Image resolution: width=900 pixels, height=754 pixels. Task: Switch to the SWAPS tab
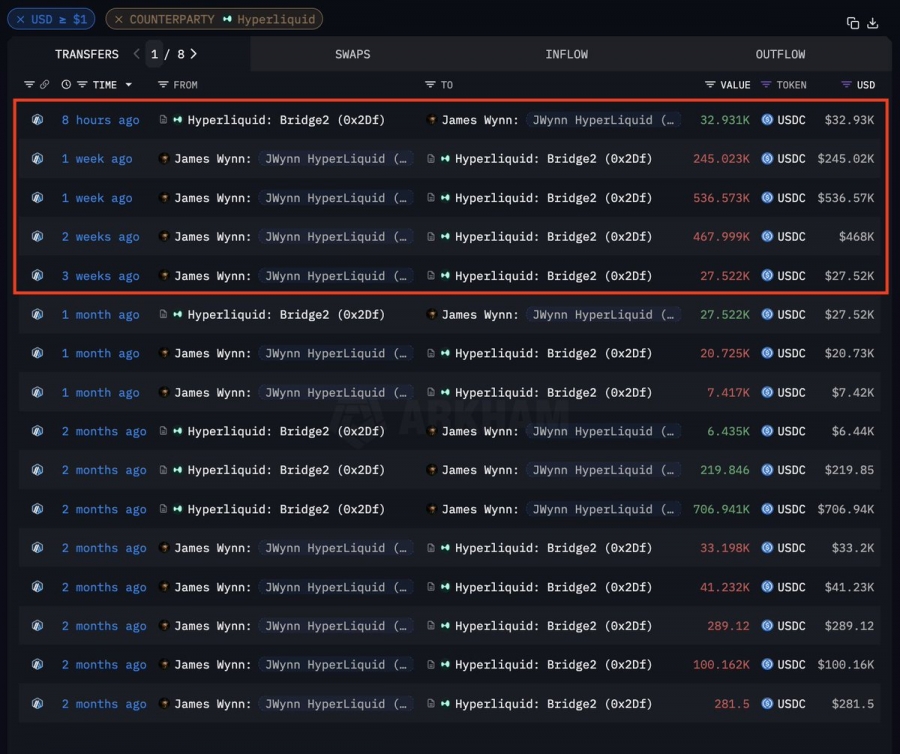tap(353, 54)
